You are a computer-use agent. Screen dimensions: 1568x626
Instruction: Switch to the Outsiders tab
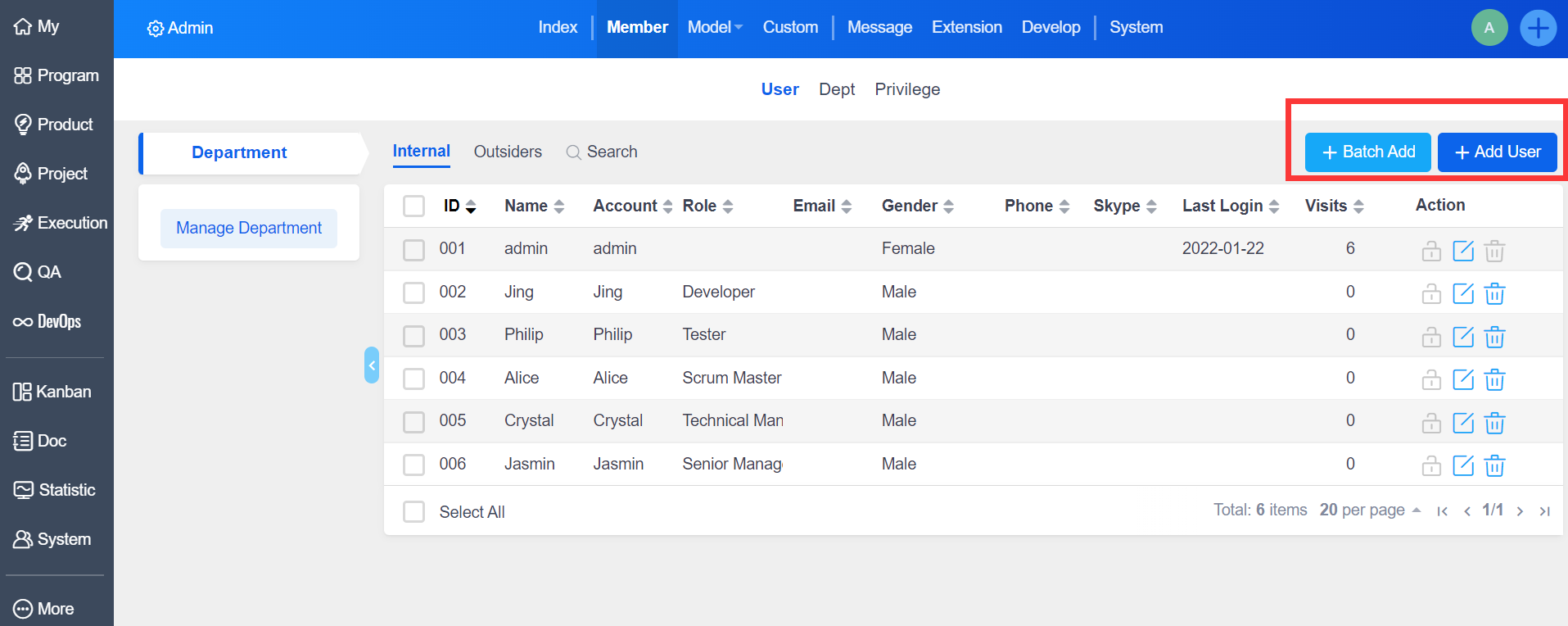pos(508,152)
